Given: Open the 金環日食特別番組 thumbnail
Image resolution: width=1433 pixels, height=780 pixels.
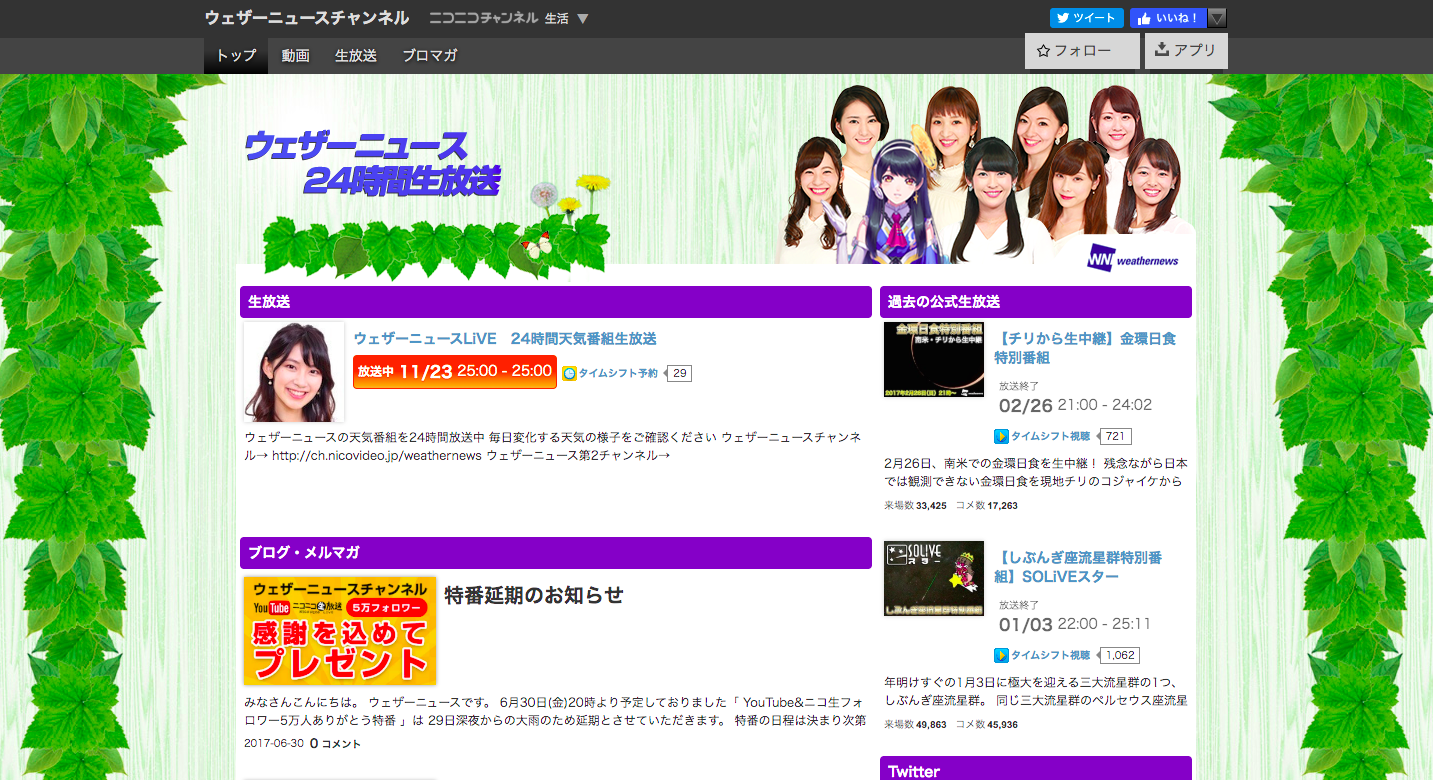Looking at the screenshot, I should [934, 359].
